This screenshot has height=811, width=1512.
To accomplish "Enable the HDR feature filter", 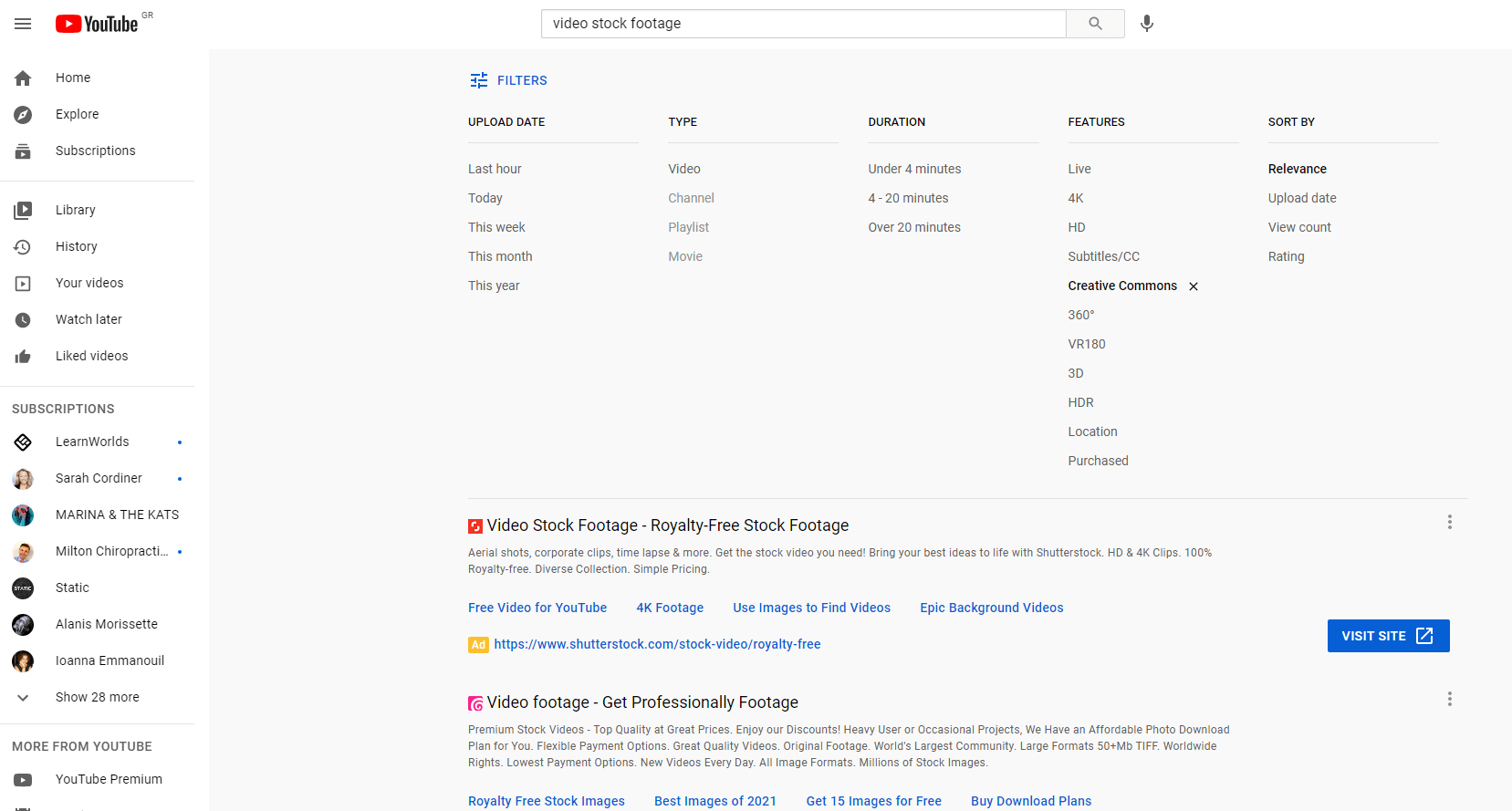I will (1081, 402).
